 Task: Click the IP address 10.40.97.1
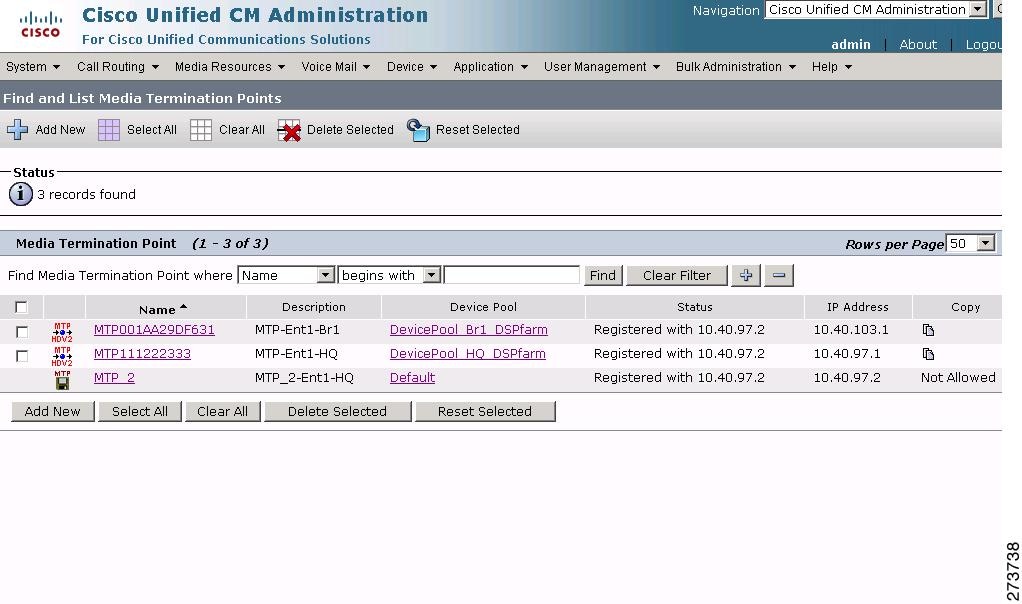tap(847, 354)
